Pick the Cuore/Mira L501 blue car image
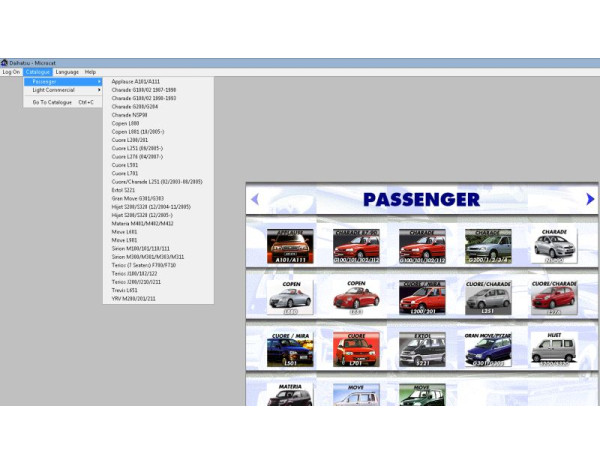 tap(290, 347)
